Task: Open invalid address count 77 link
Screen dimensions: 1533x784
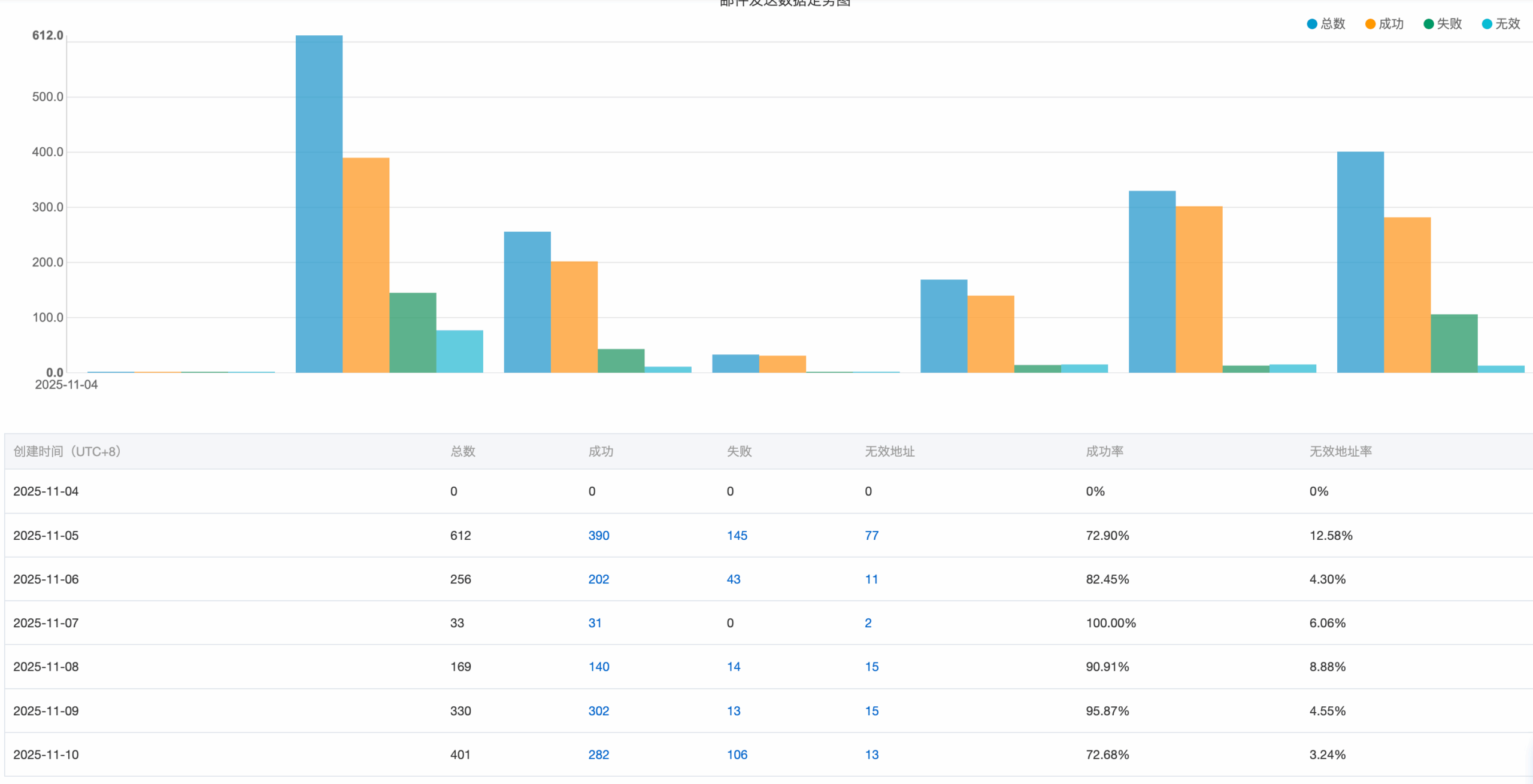Action: tap(871, 536)
